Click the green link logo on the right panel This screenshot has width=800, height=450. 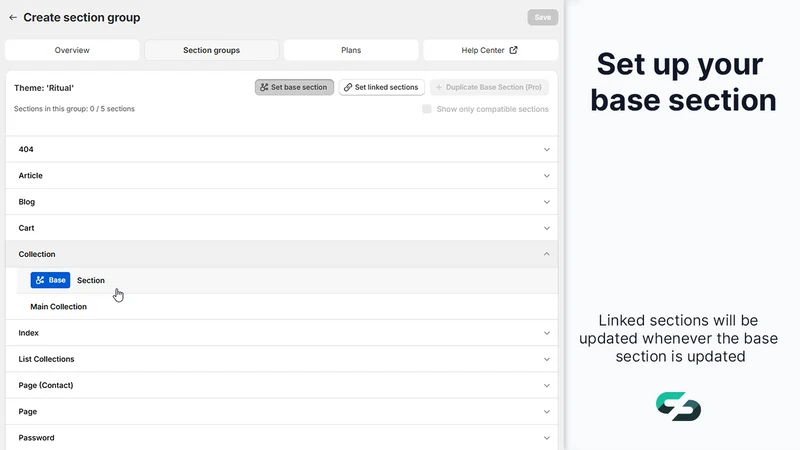(x=679, y=407)
